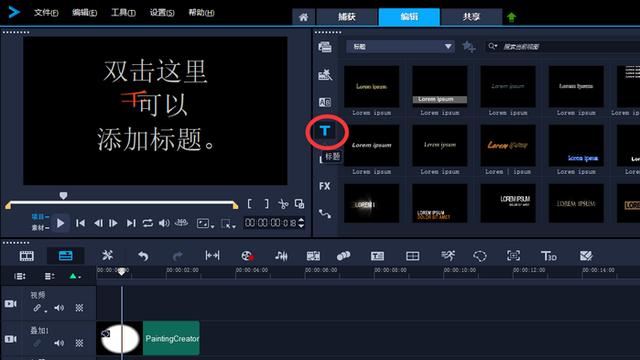Open the FX filter library
640x360 pixels.
click(x=324, y=186)
